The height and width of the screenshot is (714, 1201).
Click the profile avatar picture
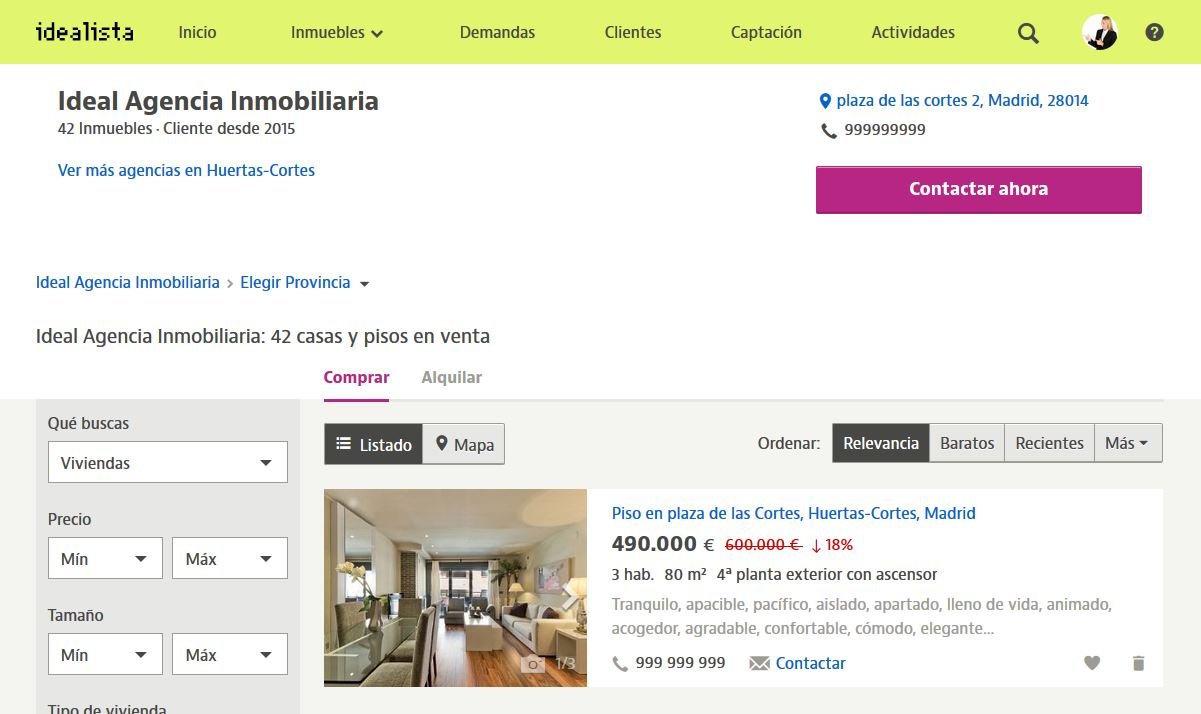[1100, 32]
